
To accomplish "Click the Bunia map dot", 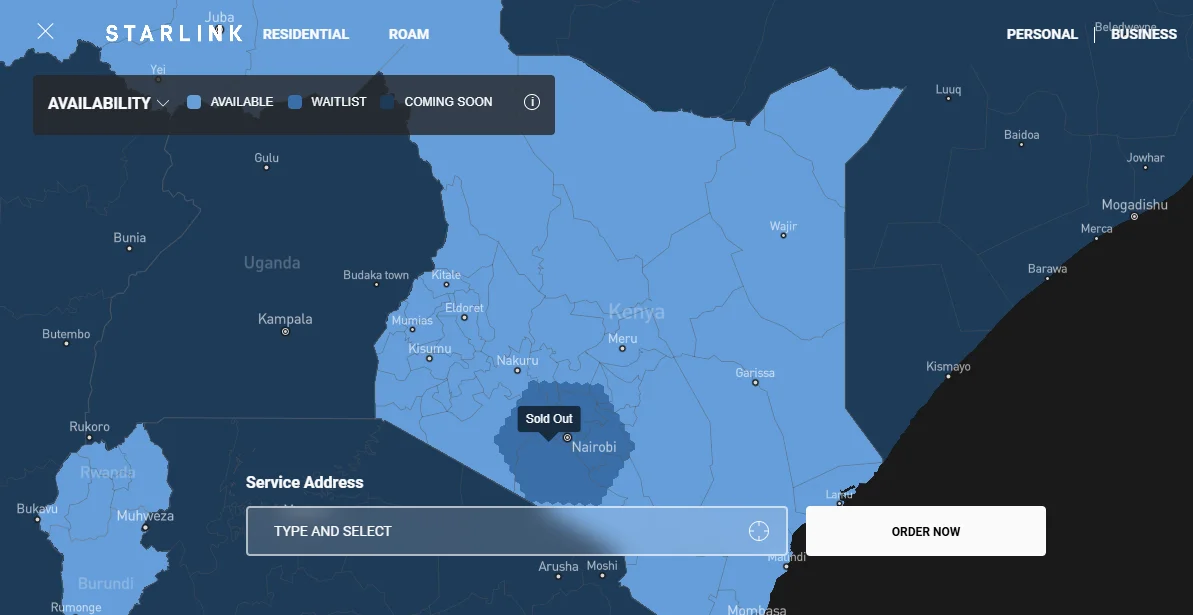I will (129, 248).
